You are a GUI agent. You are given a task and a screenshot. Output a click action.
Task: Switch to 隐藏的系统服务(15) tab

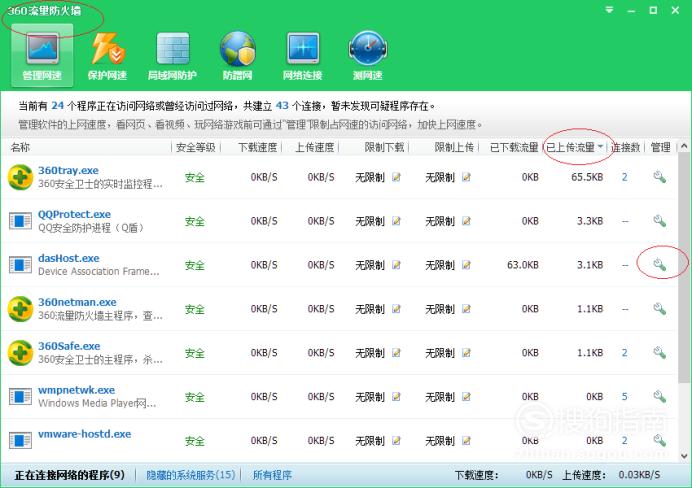pyautogui.click(x=190, y=475)
